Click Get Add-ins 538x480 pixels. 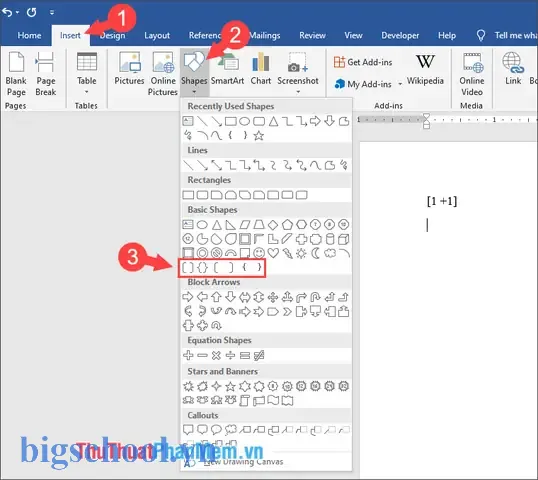coord(363,62)
